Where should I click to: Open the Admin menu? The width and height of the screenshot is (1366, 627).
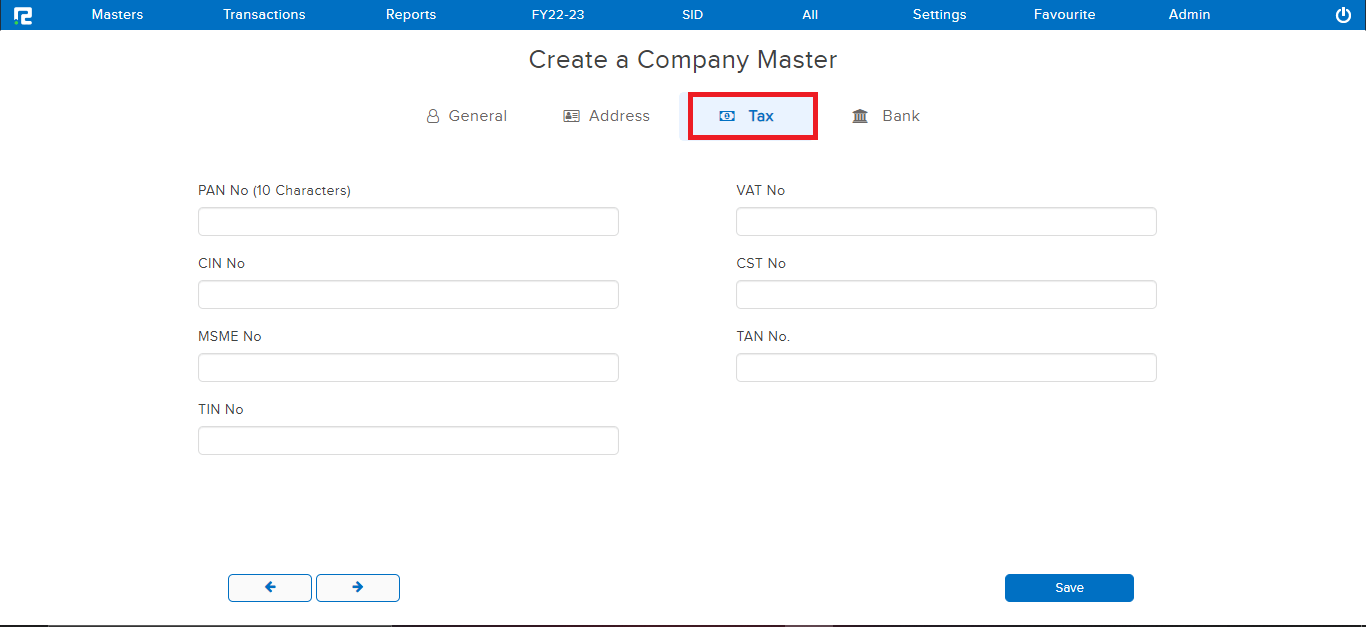1189,15
